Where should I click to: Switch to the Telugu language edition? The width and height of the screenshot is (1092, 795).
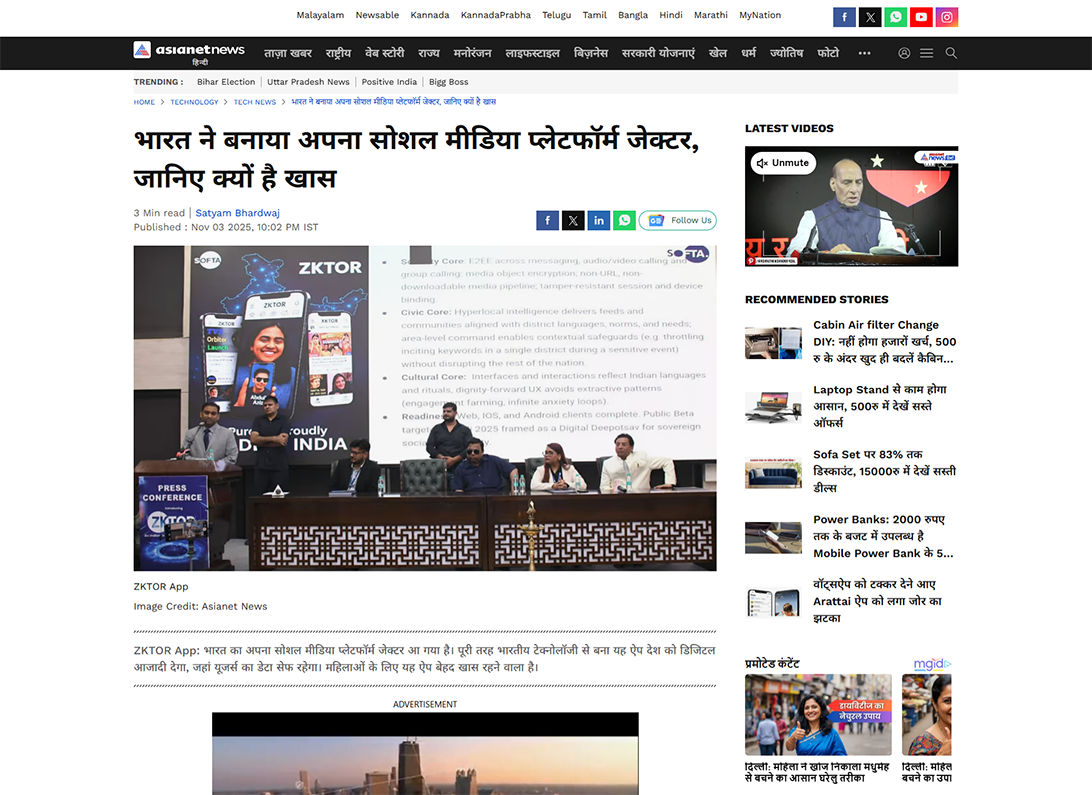pyautogui.click(x=556, y=15)
